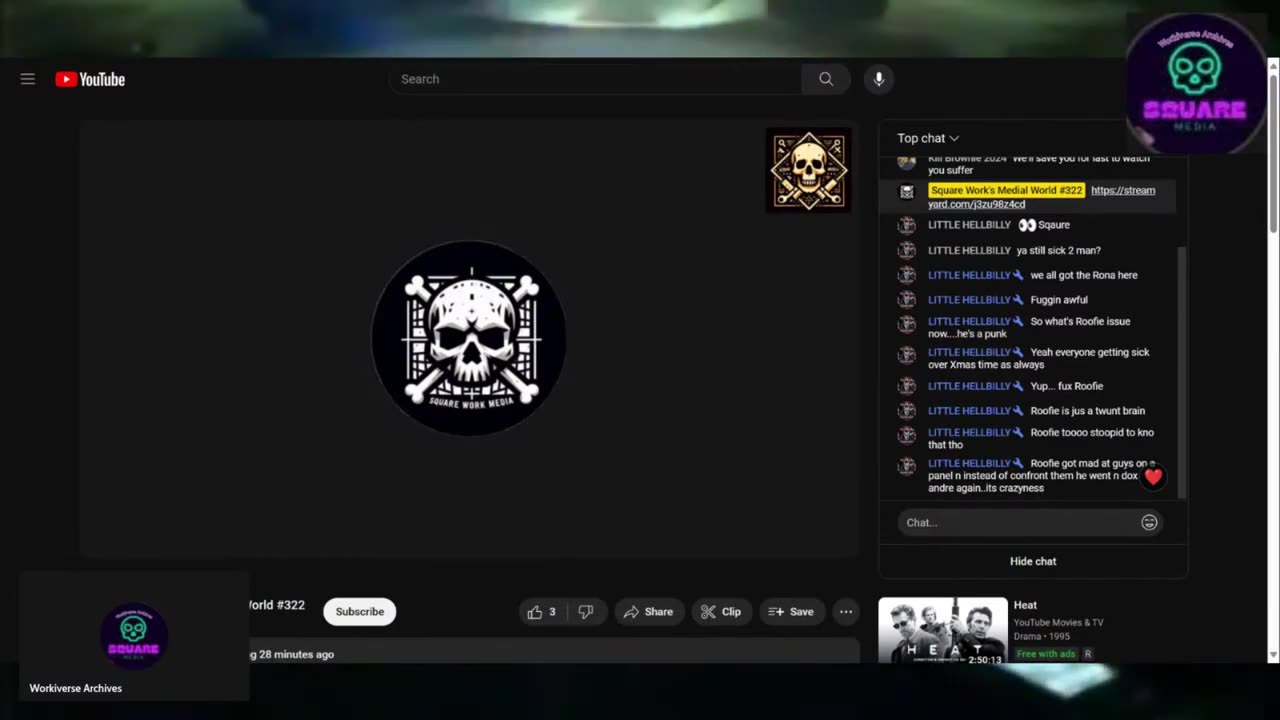Viewport: 1280px width, 720px height.
Task: Click the red heart reaction in chat
Action: [1153, 477]
